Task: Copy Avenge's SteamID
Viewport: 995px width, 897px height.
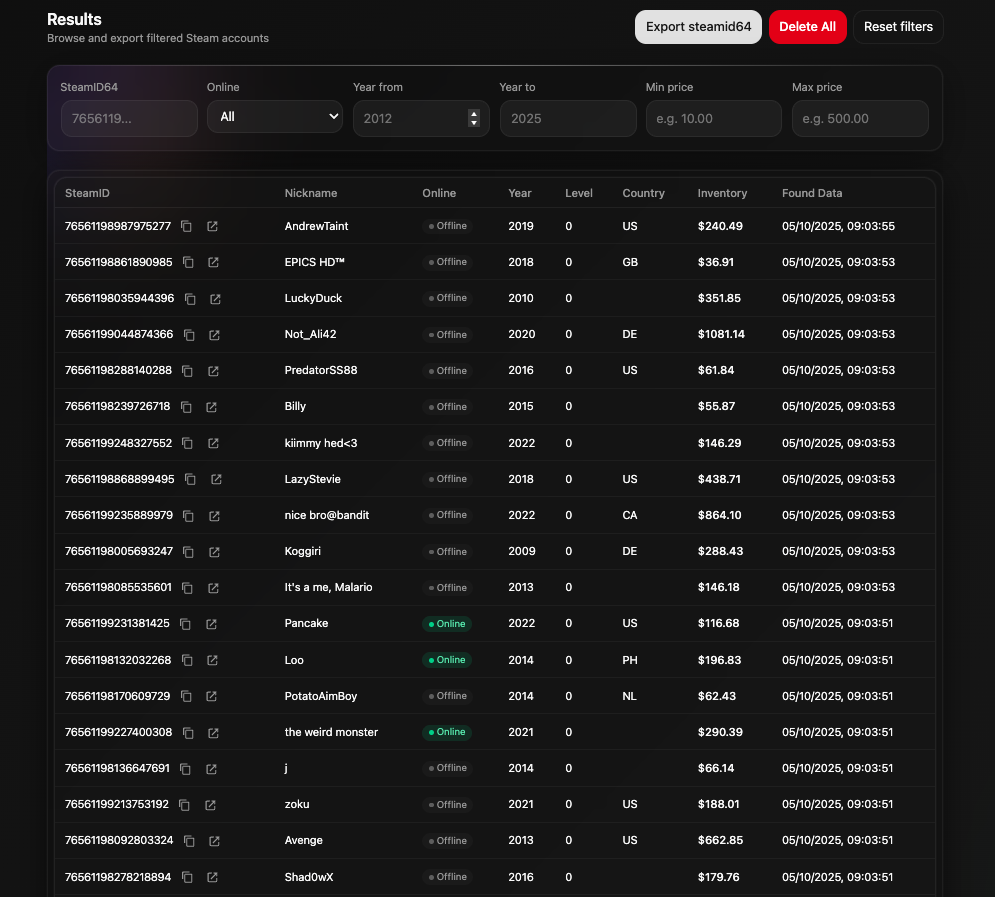Action: (x=189, y=841)
